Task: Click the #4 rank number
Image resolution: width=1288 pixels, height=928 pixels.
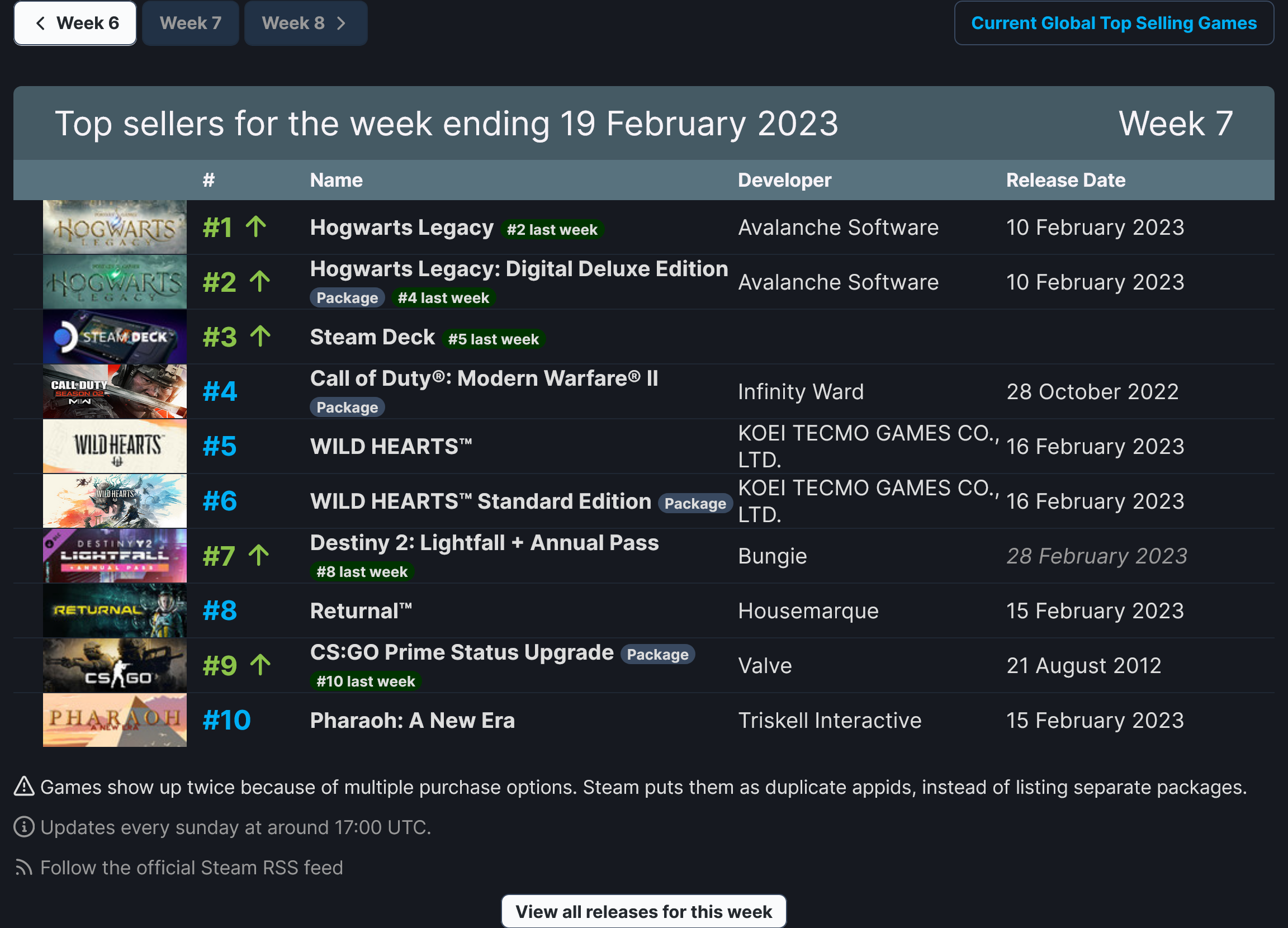Action: (x=220, y=391)
